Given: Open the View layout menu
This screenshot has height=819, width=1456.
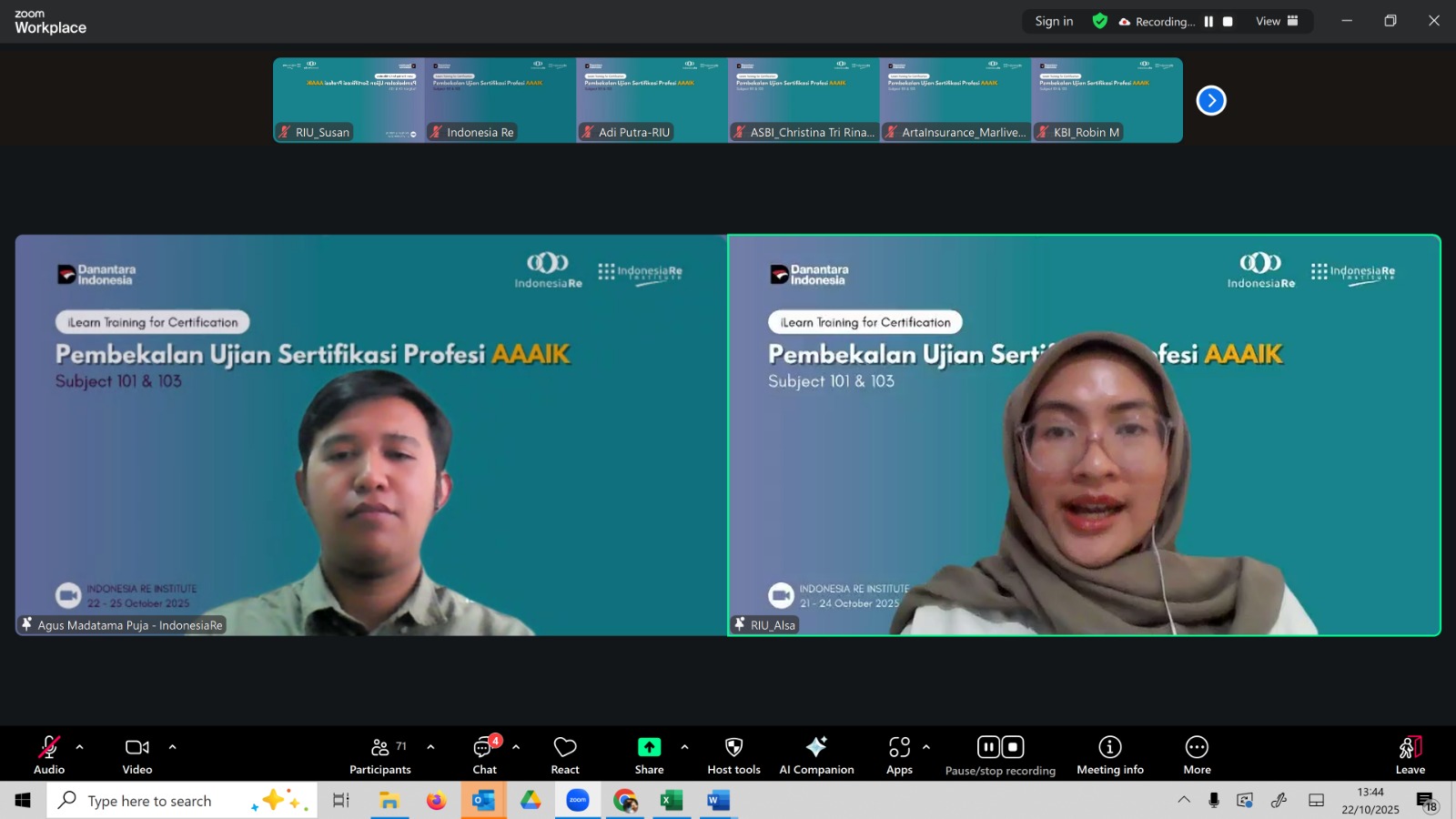Looking at the screenshot, I should click(1277, 22).
